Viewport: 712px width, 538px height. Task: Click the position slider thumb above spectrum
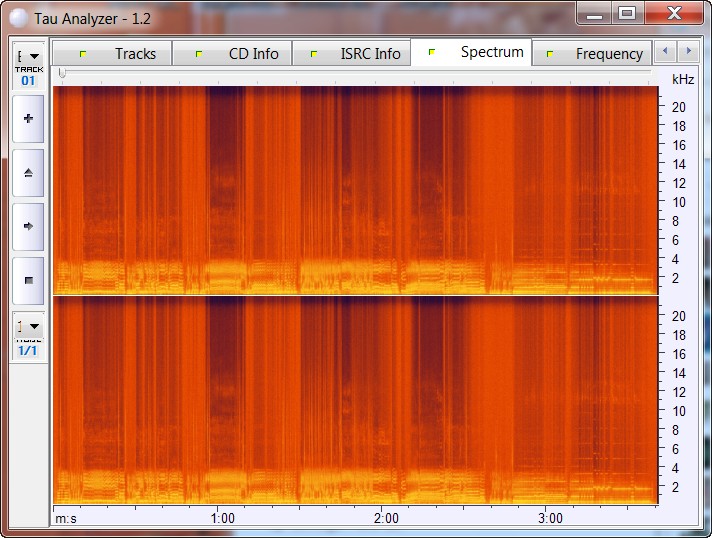[62, 73]
